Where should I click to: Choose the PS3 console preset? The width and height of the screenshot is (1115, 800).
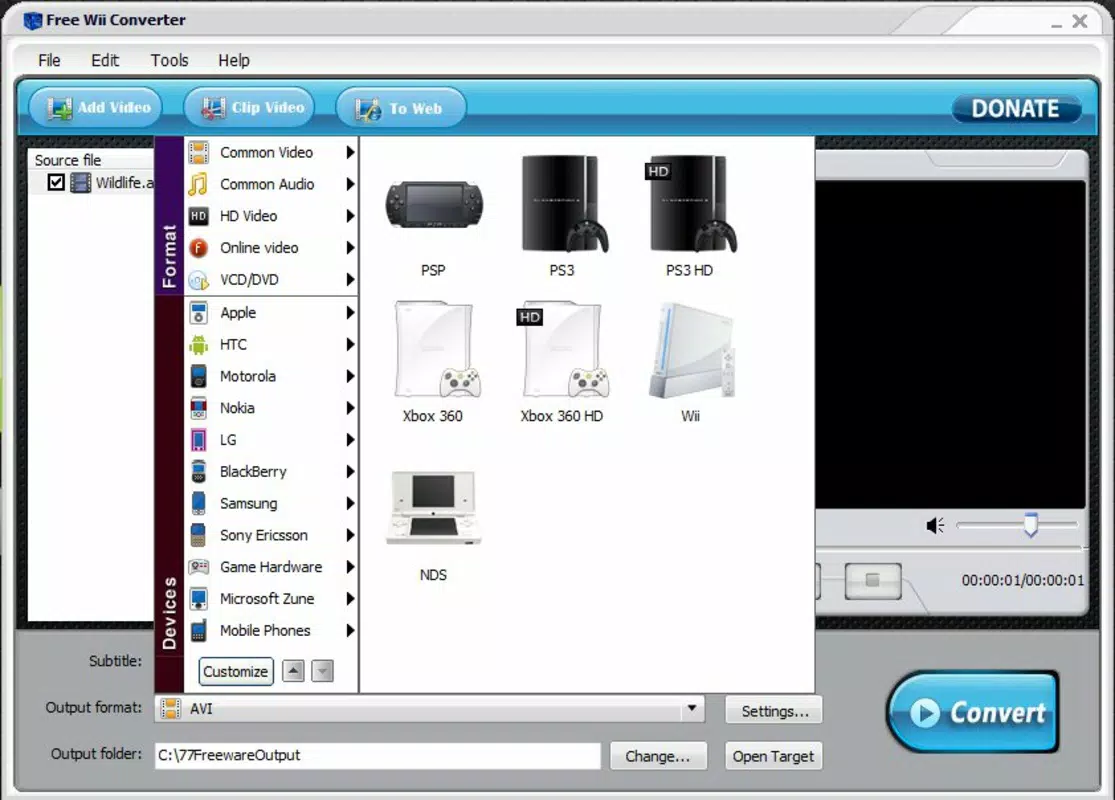pos(564,204)
